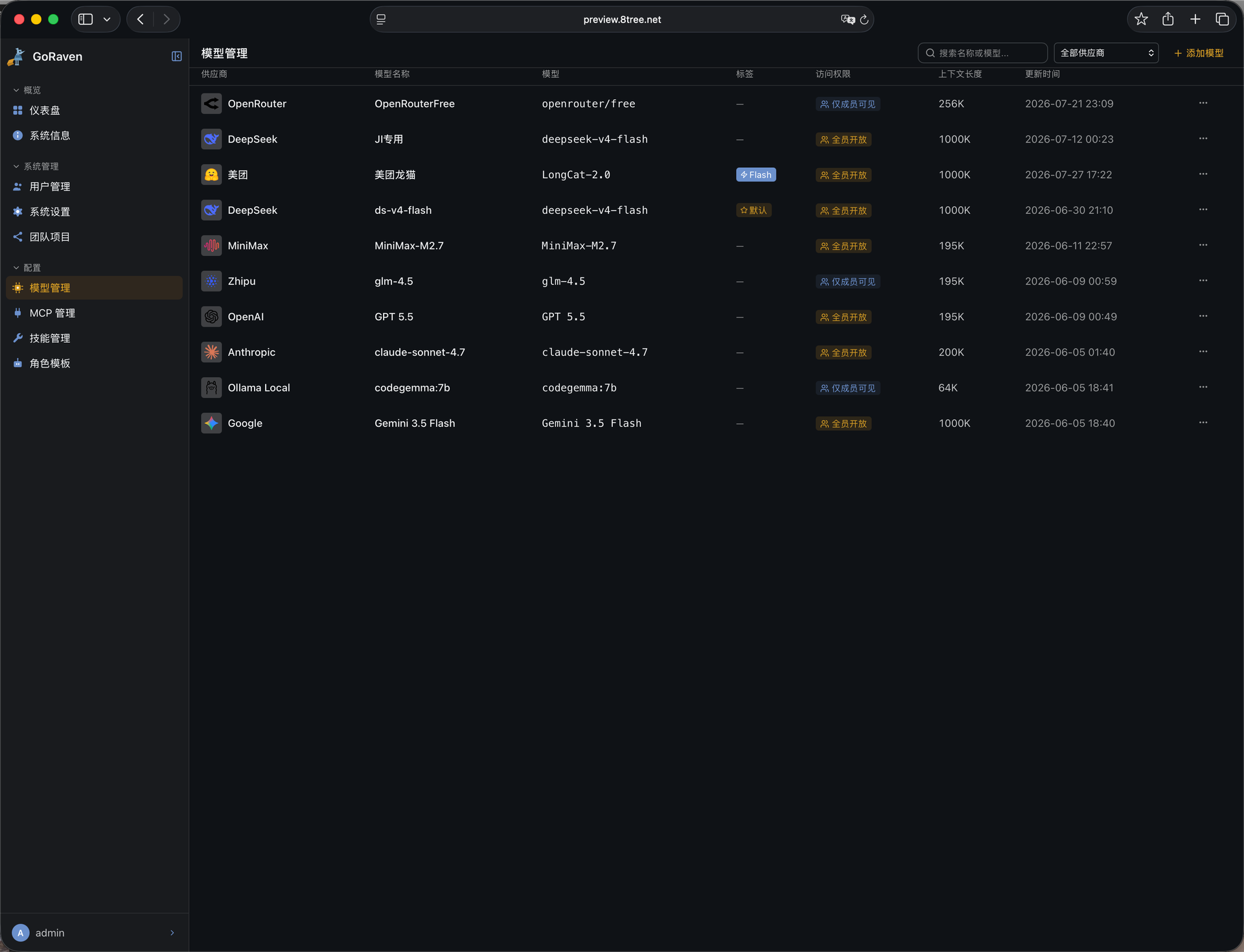Open more actions for 美团龙猫 row

pos(1203,174)
